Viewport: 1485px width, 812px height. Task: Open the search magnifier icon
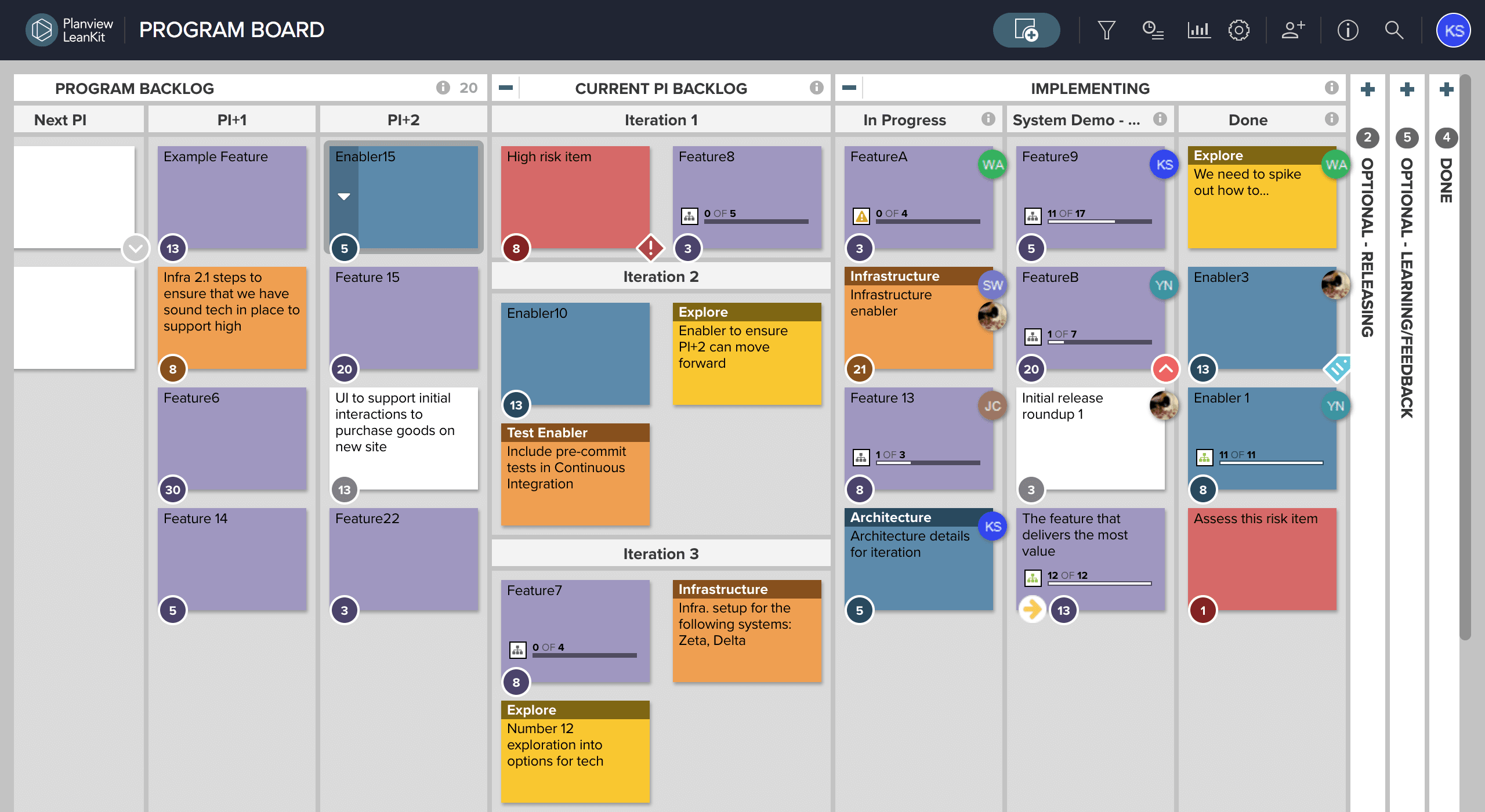click(x=1393, y=30)
